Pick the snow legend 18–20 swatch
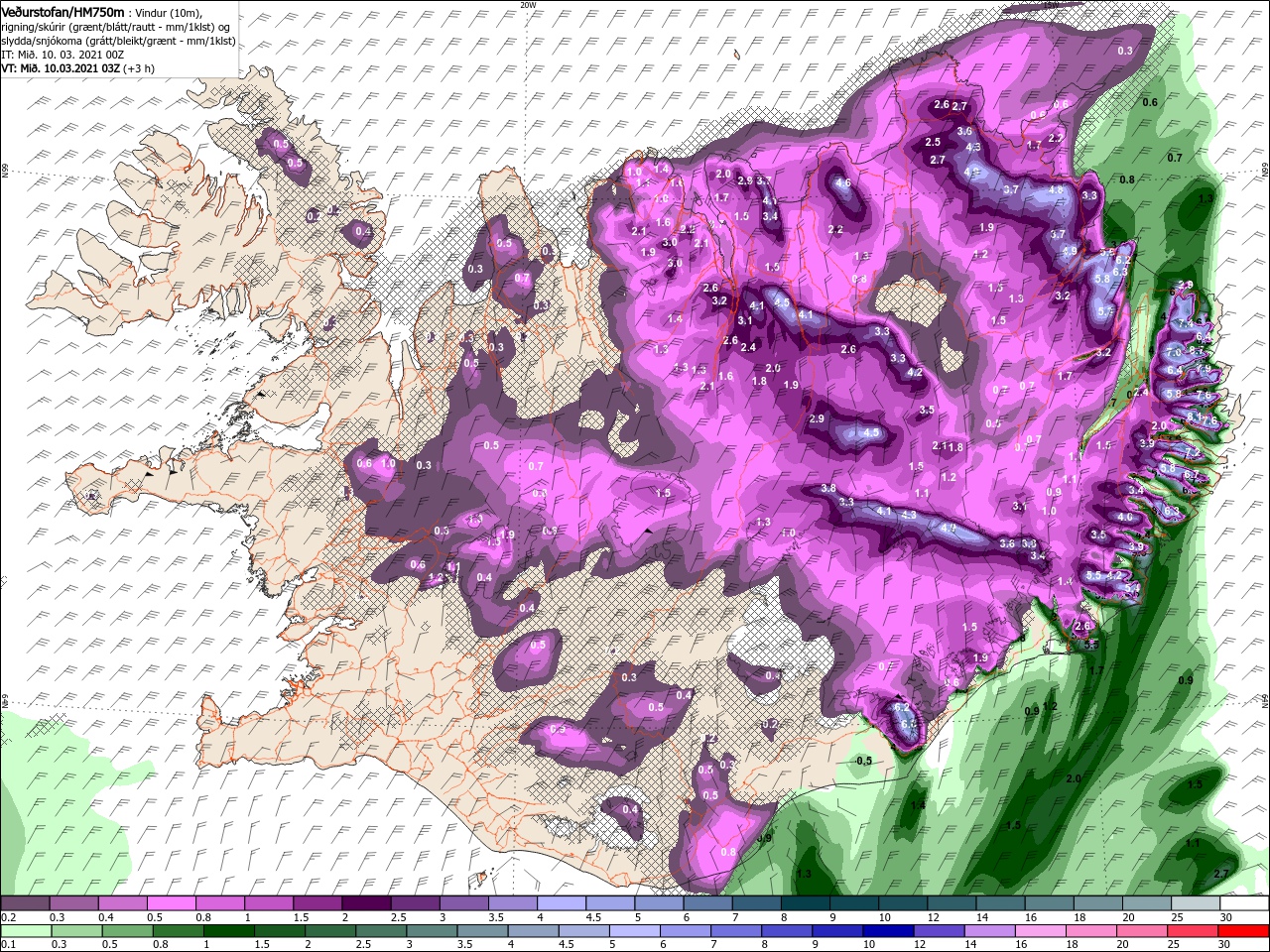This screenshot has width=1270, height=952. click(1098, 903)
